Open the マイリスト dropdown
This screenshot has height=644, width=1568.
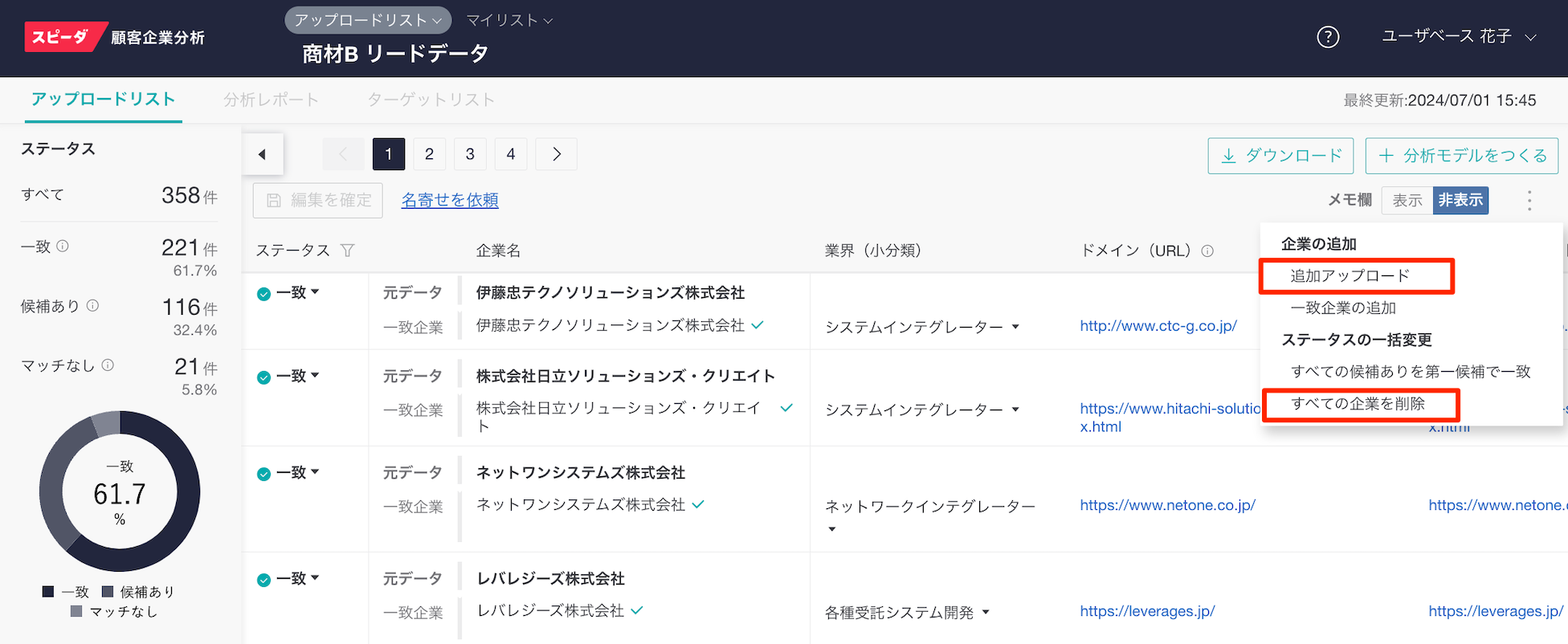[509, 20]
